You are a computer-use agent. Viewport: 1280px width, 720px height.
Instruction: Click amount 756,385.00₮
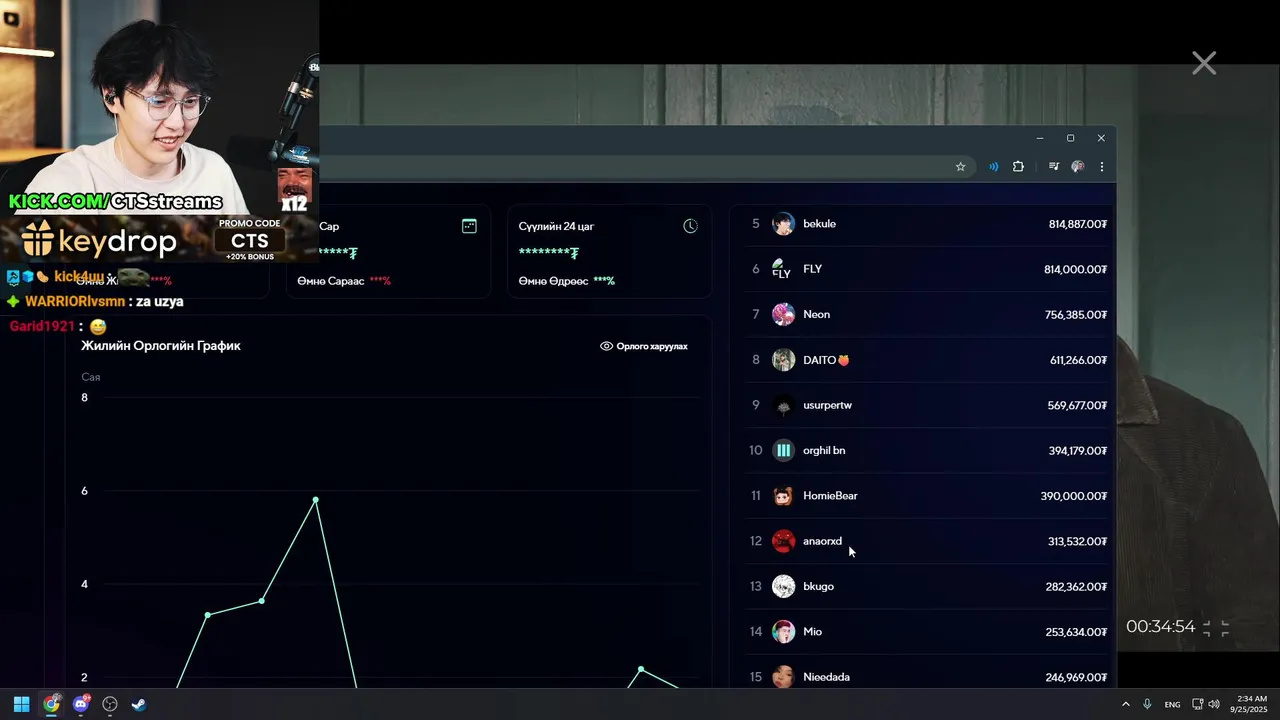pos(1076,314)
